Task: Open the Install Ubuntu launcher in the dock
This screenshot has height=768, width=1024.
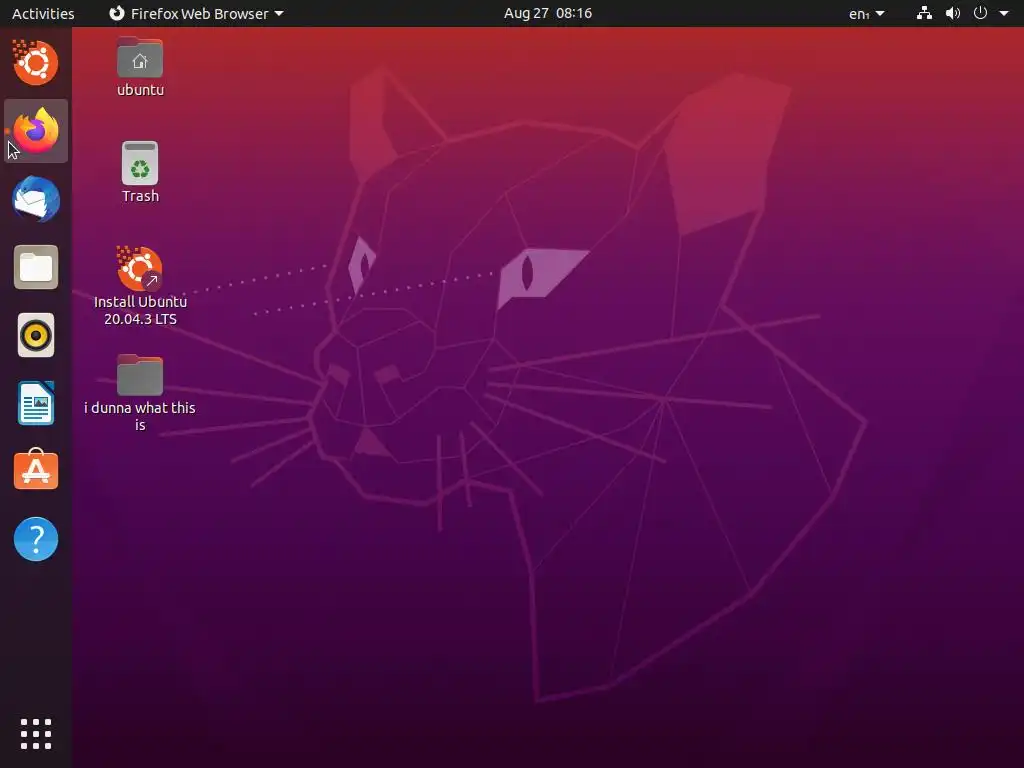Action: [x=35, y=63]
